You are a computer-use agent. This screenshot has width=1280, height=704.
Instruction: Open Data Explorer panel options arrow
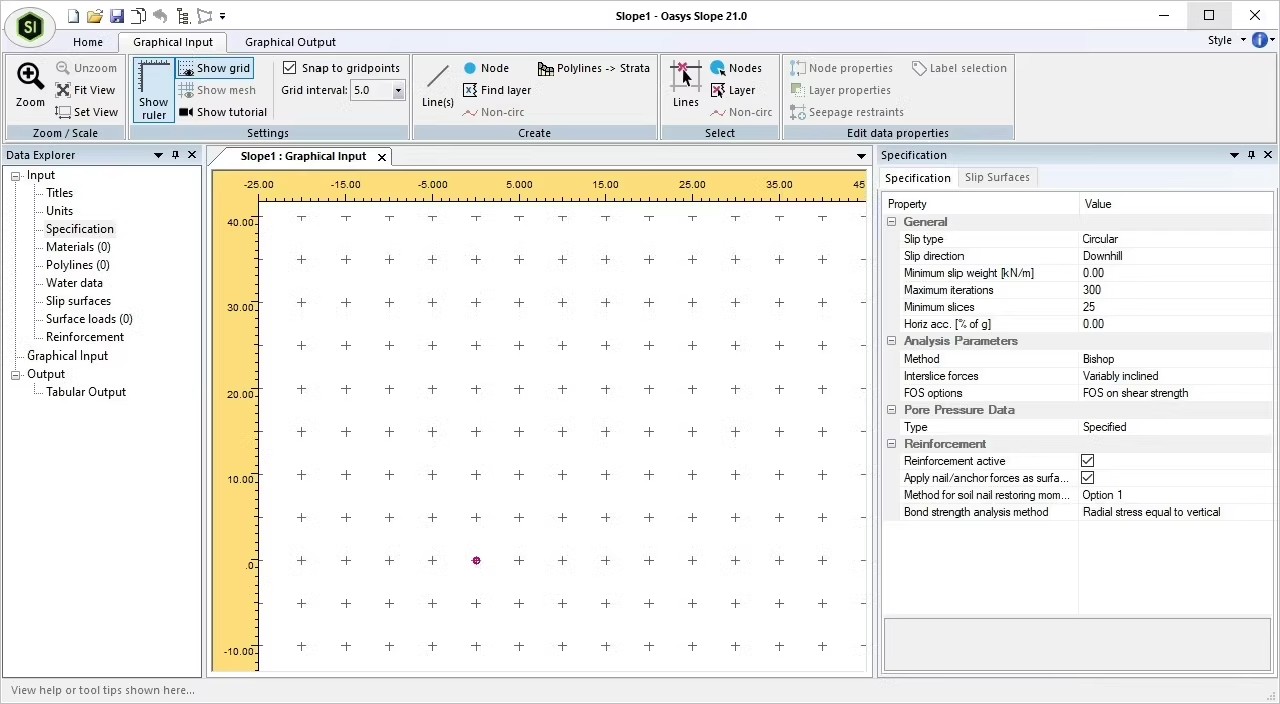coord(158,155)
